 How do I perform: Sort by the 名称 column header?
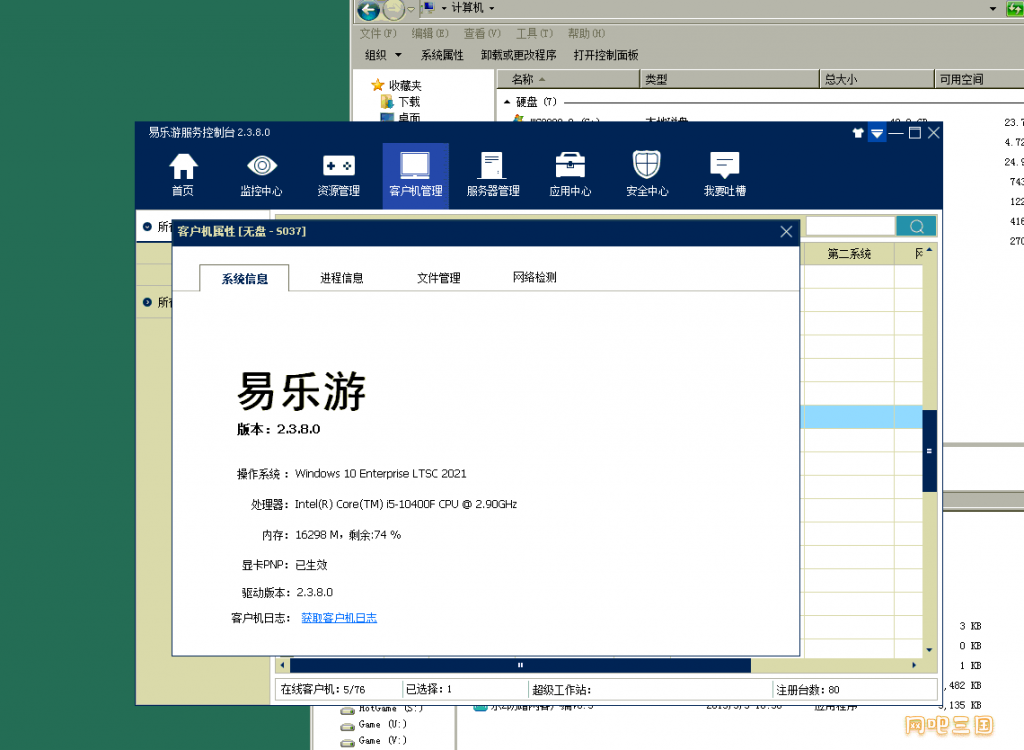pos(568,79)
